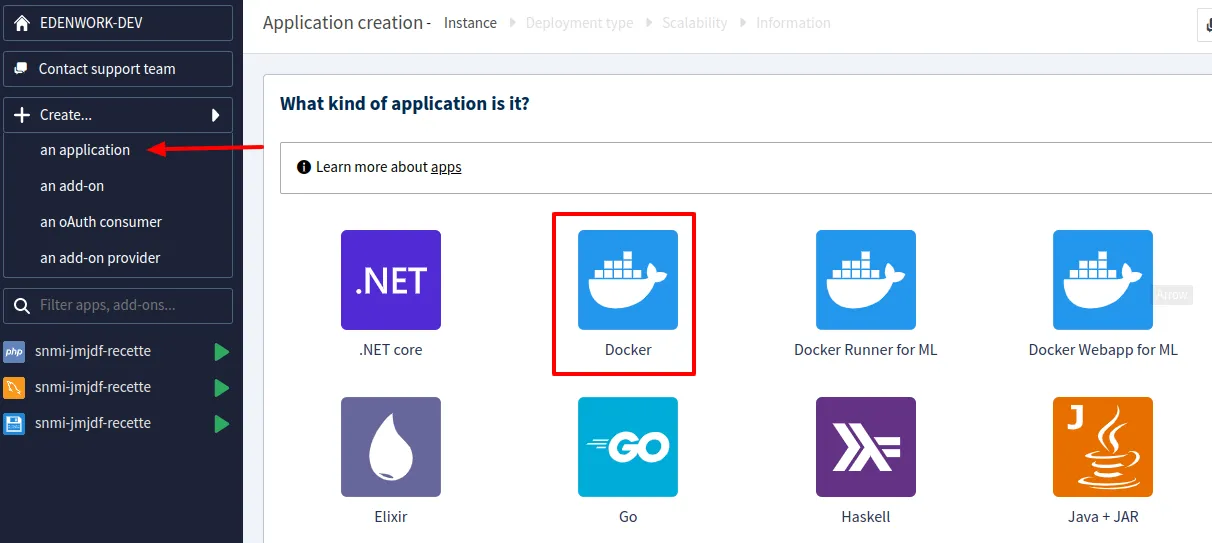
Task: Pick the Docker Runner for ML icon
Action: point(866,280)
